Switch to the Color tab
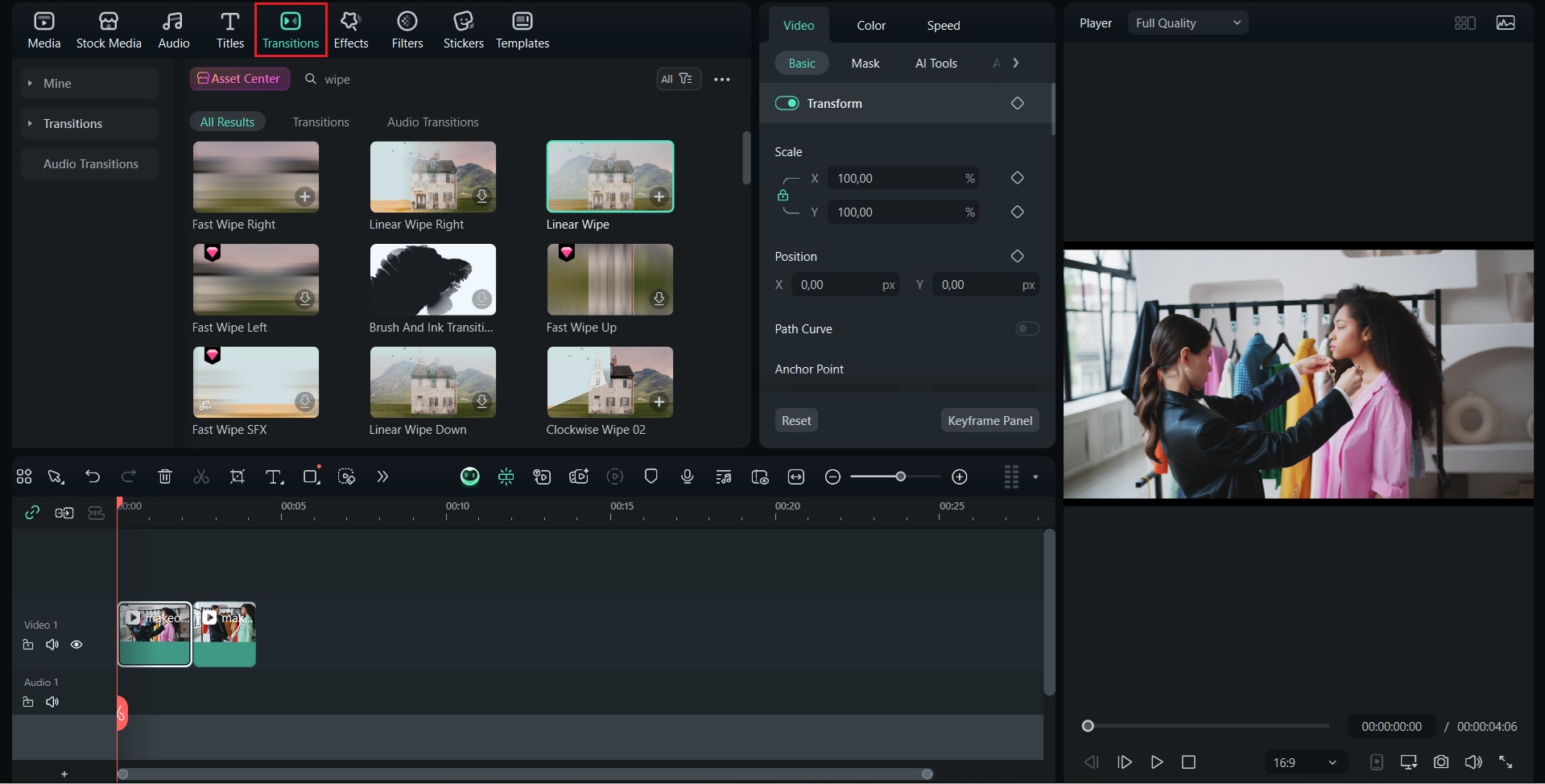 tap(871, 25)
